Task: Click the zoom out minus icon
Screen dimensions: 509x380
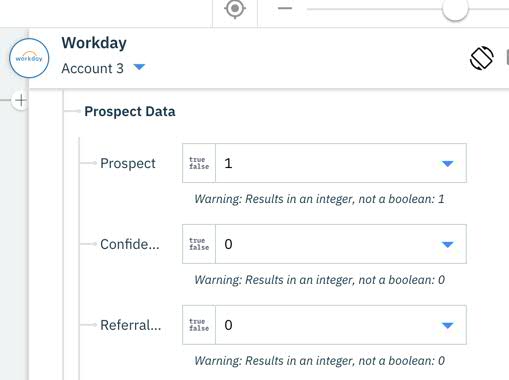Action: click(x=285, y=8)
